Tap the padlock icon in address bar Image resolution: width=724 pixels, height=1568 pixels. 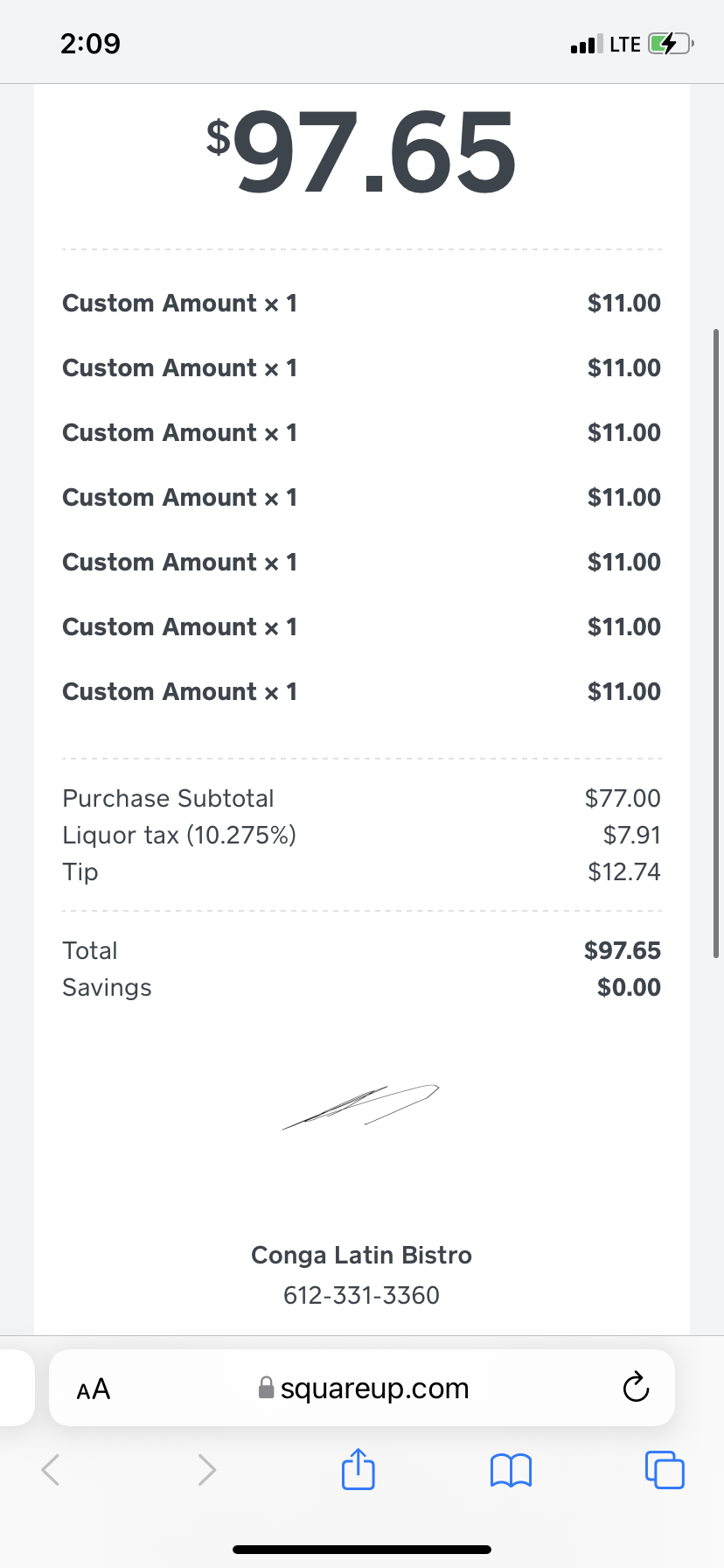tap(267, 1388)
